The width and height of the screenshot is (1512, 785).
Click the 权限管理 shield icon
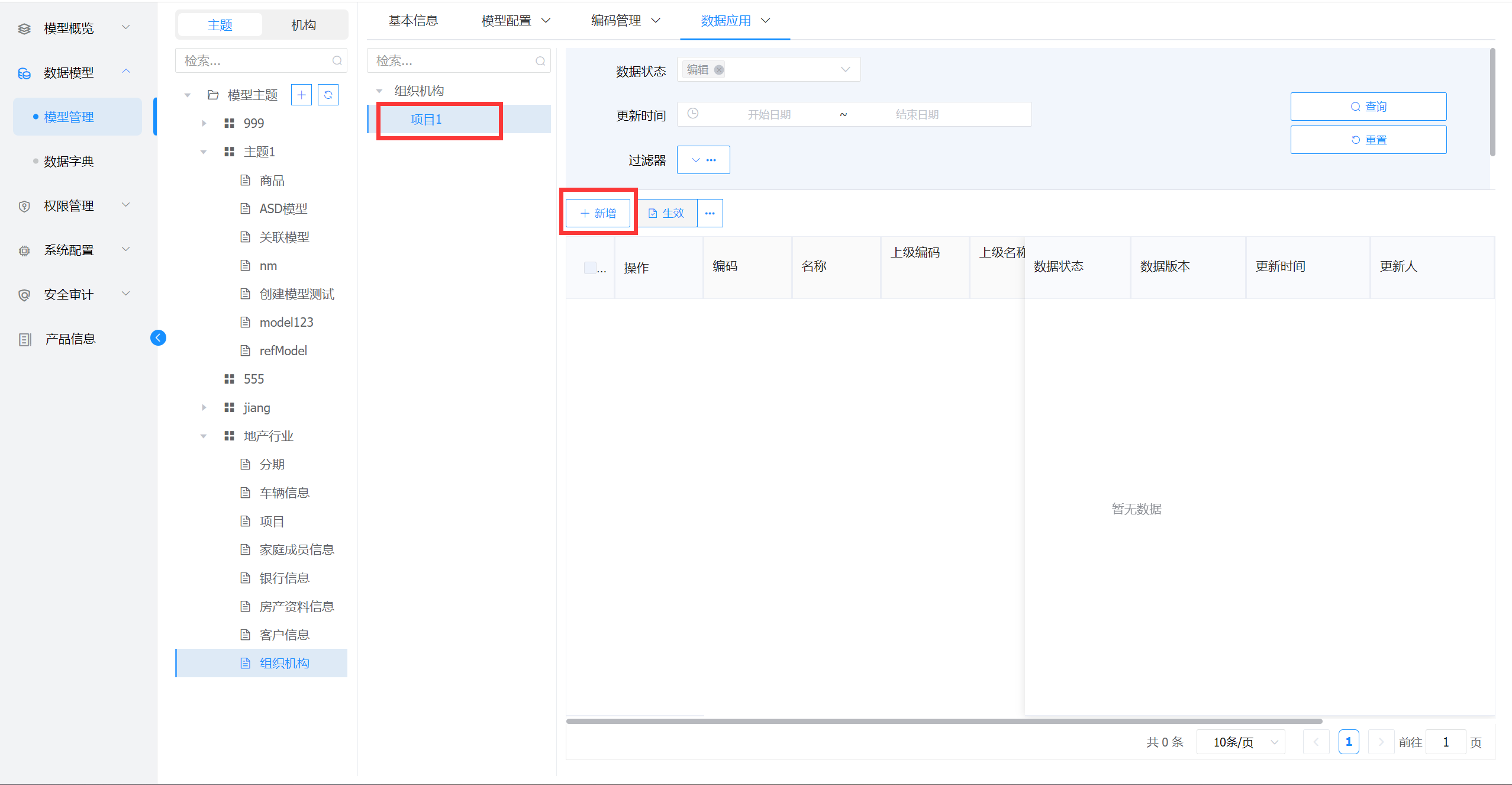tap(24, 206)
